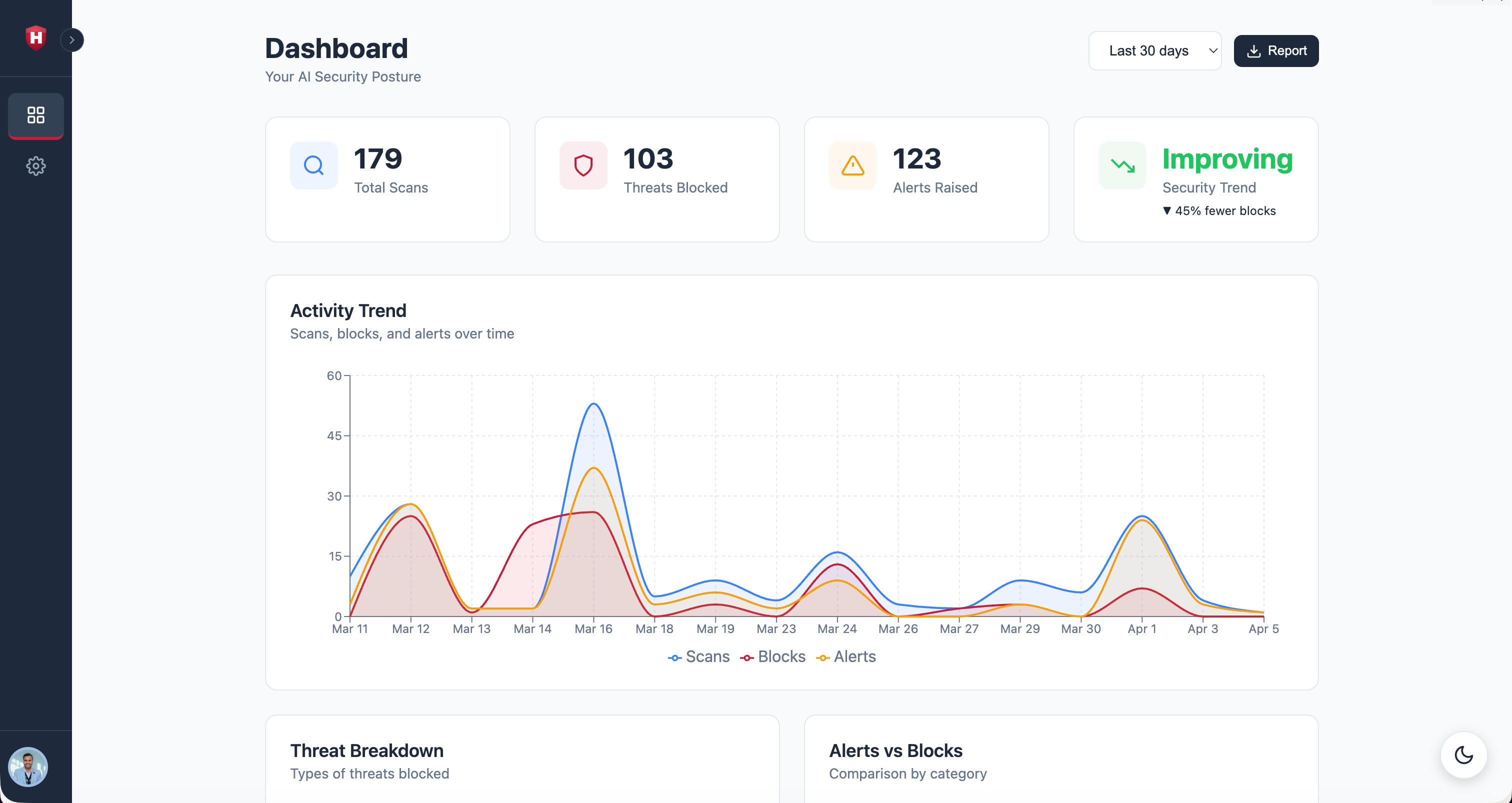The height and width of the screenshot is (803, 1512).
Task: Click the Threats Blocked shield icon
Action: [x=583, y=165]
